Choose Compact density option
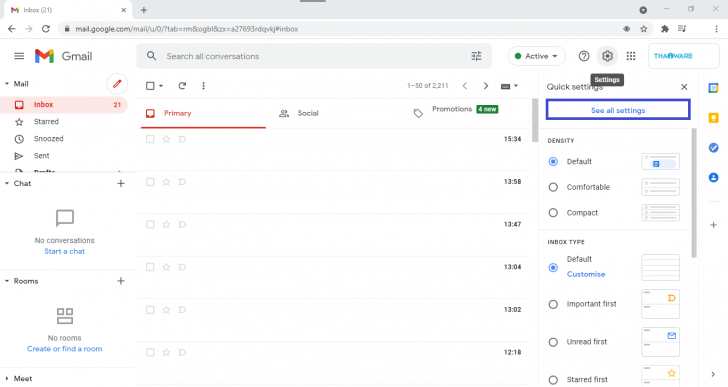This screenshot has width=728, height=387. (553, 213)
